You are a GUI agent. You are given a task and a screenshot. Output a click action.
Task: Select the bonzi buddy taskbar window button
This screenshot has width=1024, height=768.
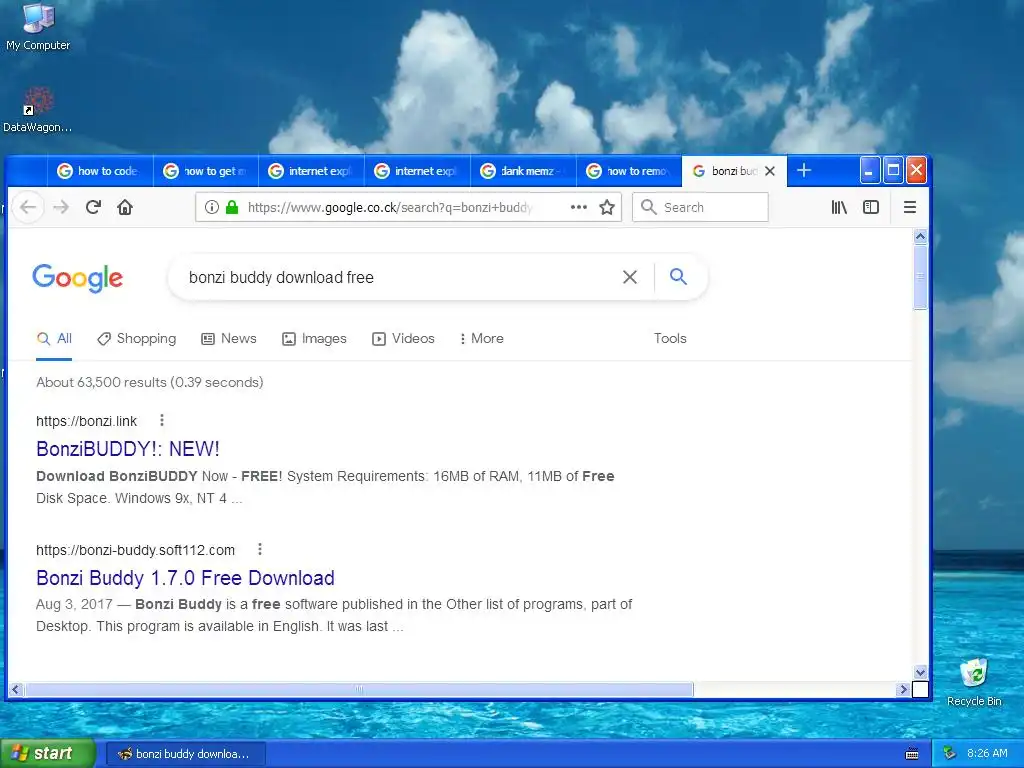coord(185,754)
